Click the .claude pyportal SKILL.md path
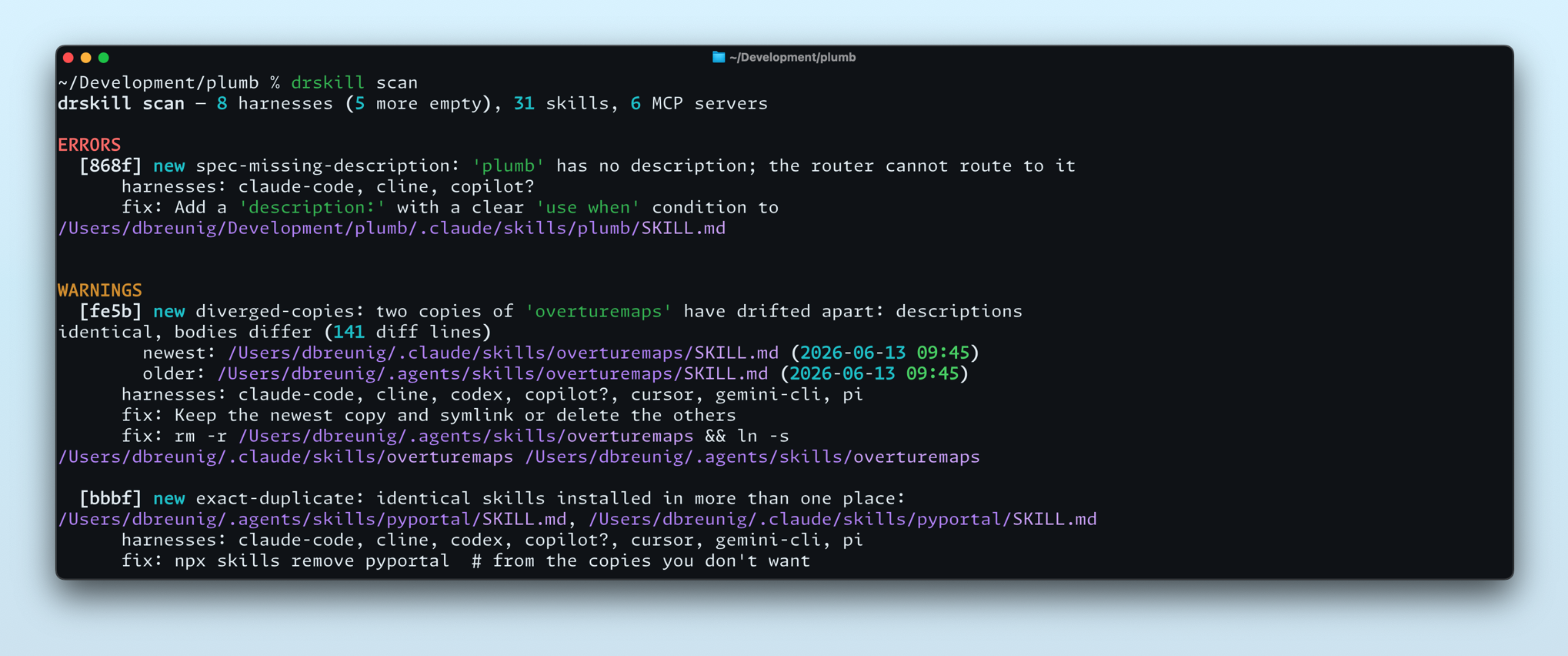 (842, 519)
